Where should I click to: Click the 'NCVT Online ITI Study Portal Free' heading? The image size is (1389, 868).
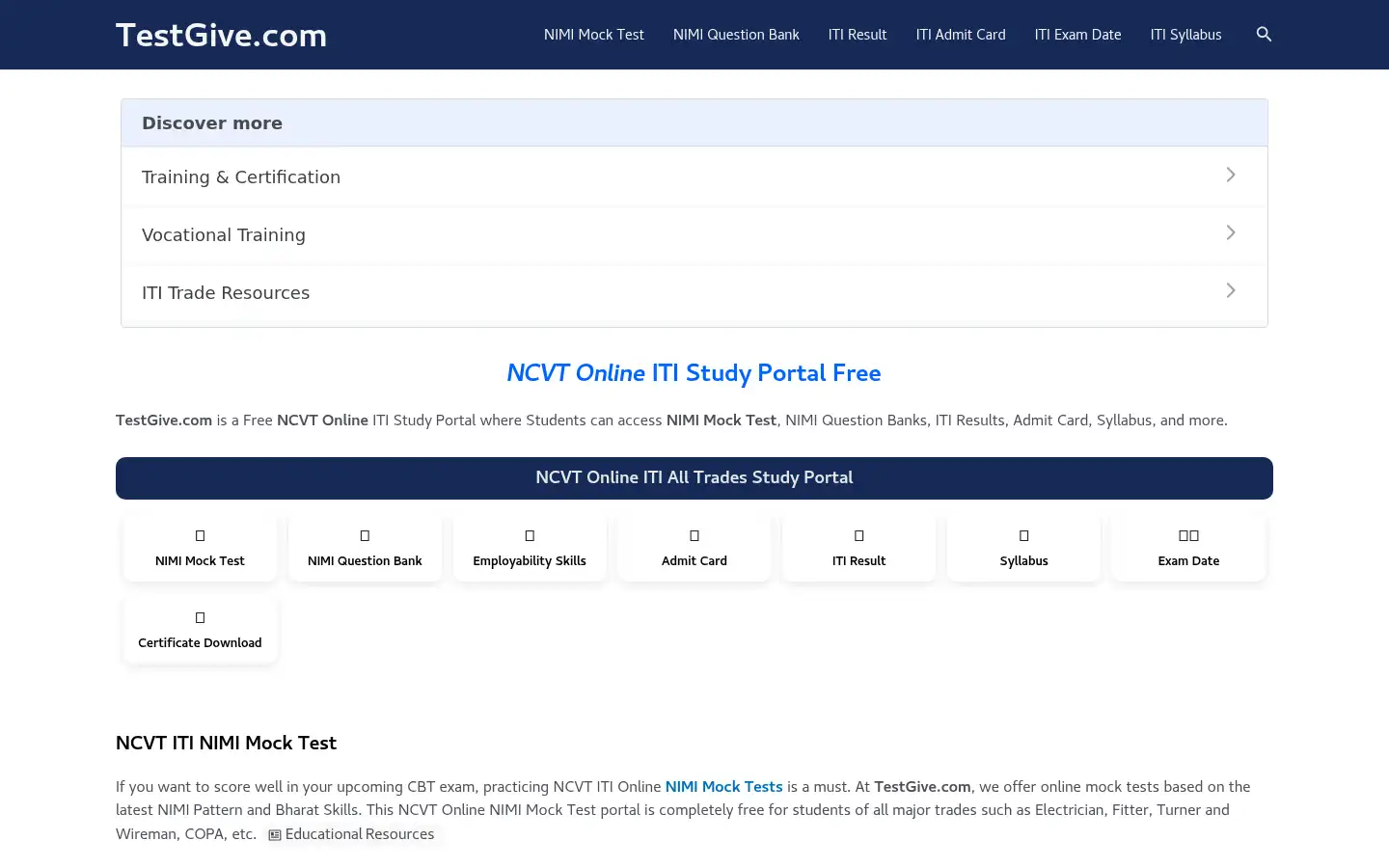pos(694,373)
